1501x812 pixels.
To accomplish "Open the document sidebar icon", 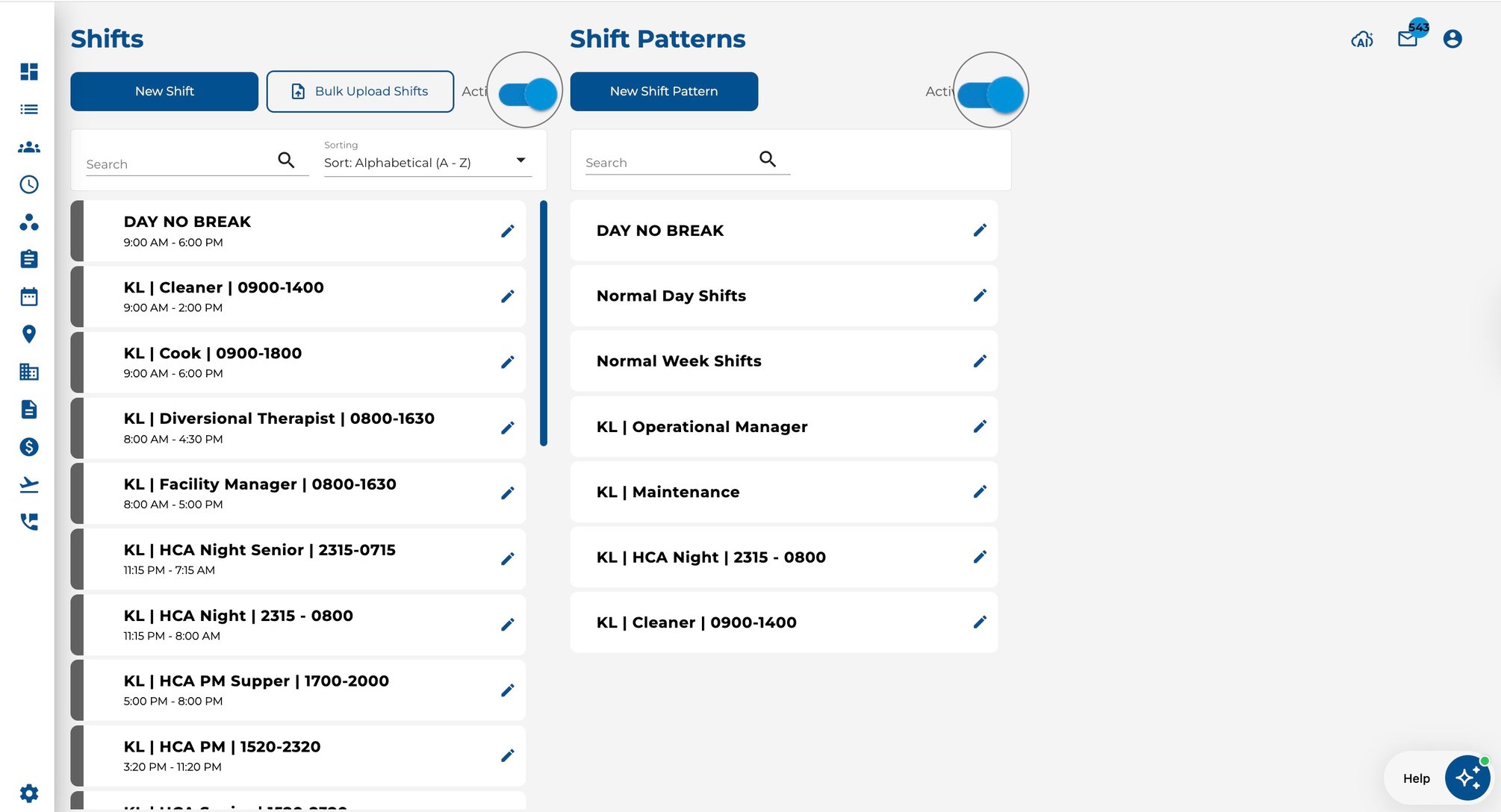I will pyautogui.click(x=29, y=409).
